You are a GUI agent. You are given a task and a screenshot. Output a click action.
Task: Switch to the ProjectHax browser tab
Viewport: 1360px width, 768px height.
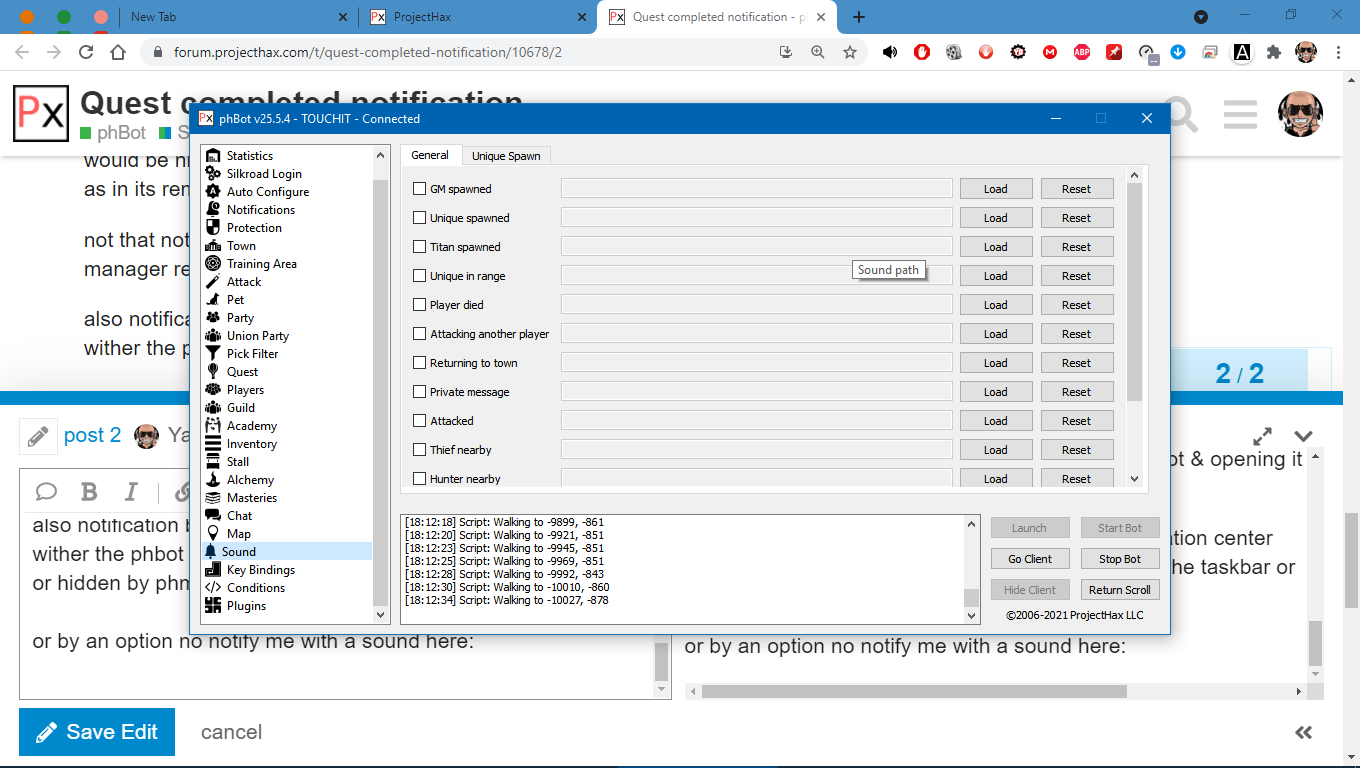pos(475,17)
